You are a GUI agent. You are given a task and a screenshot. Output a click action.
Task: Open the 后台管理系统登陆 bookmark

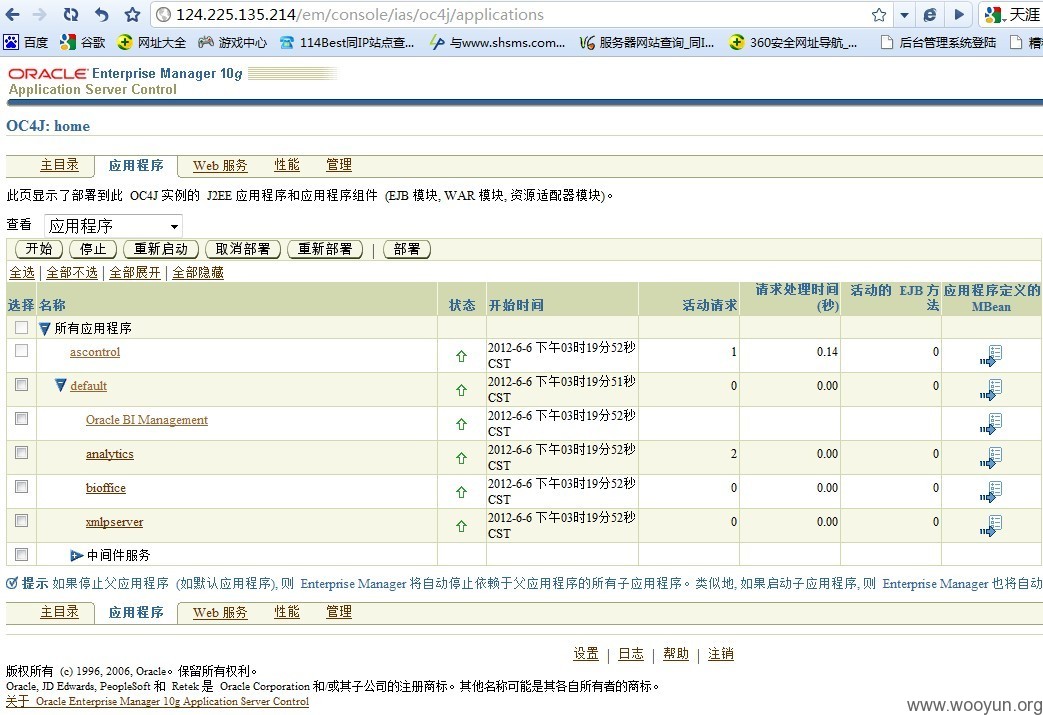[938, 43]
